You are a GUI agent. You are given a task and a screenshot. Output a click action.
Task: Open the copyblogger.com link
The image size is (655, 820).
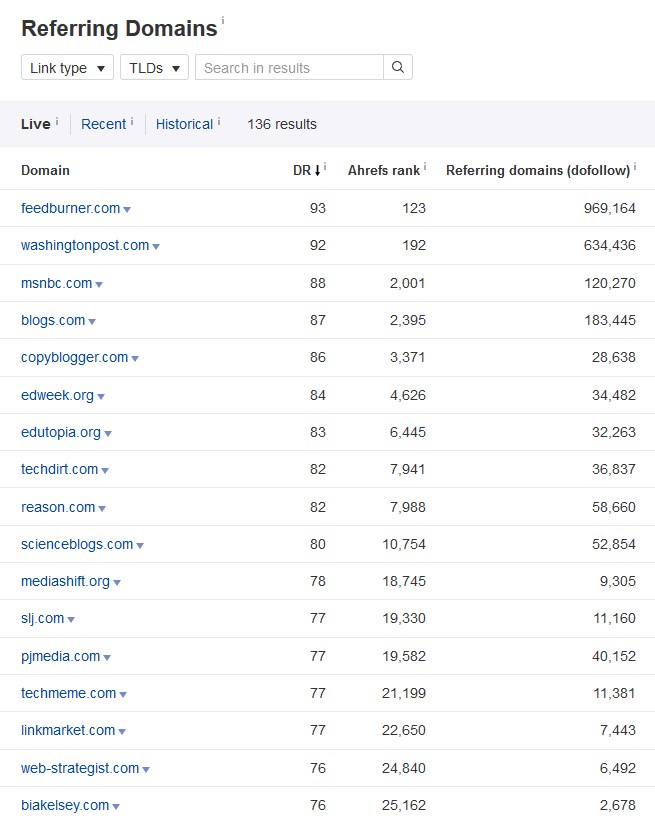(x=74, y=357)
